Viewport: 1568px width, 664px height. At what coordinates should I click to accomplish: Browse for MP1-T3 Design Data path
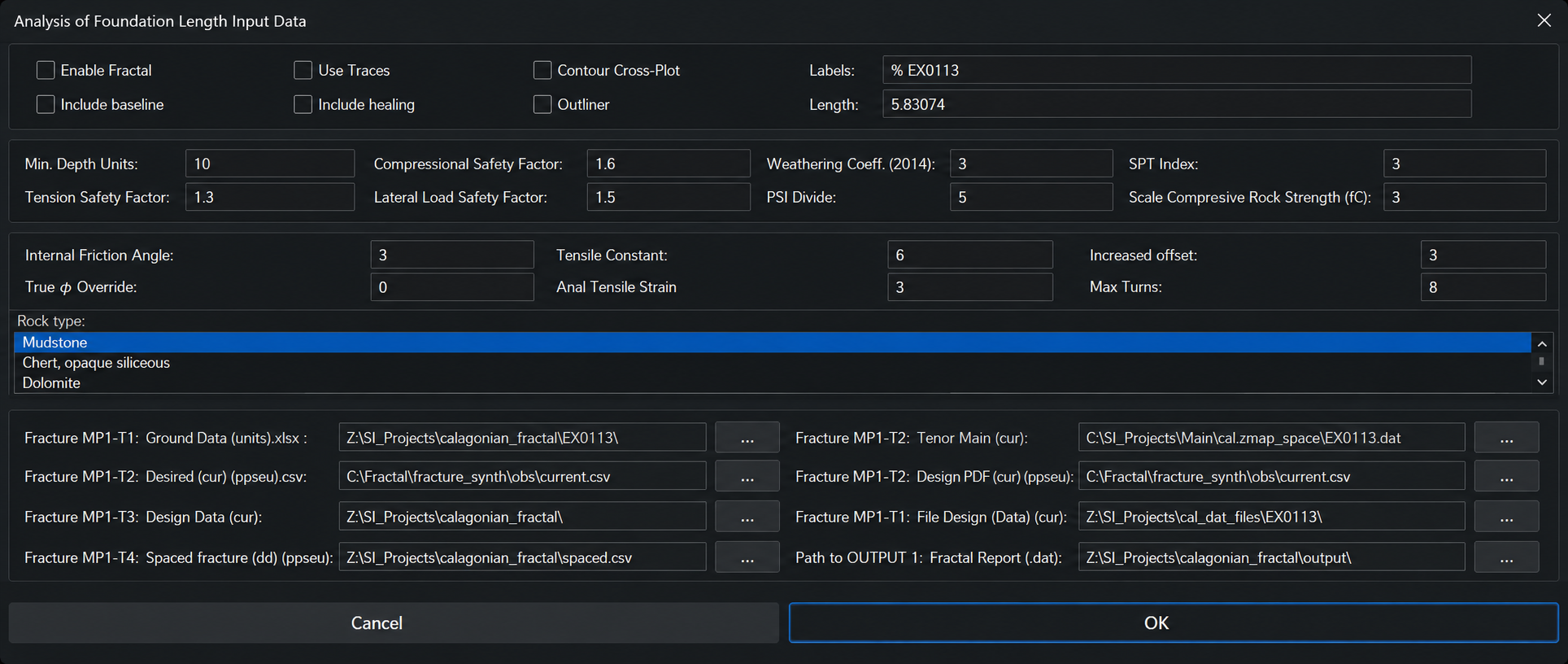747,517
